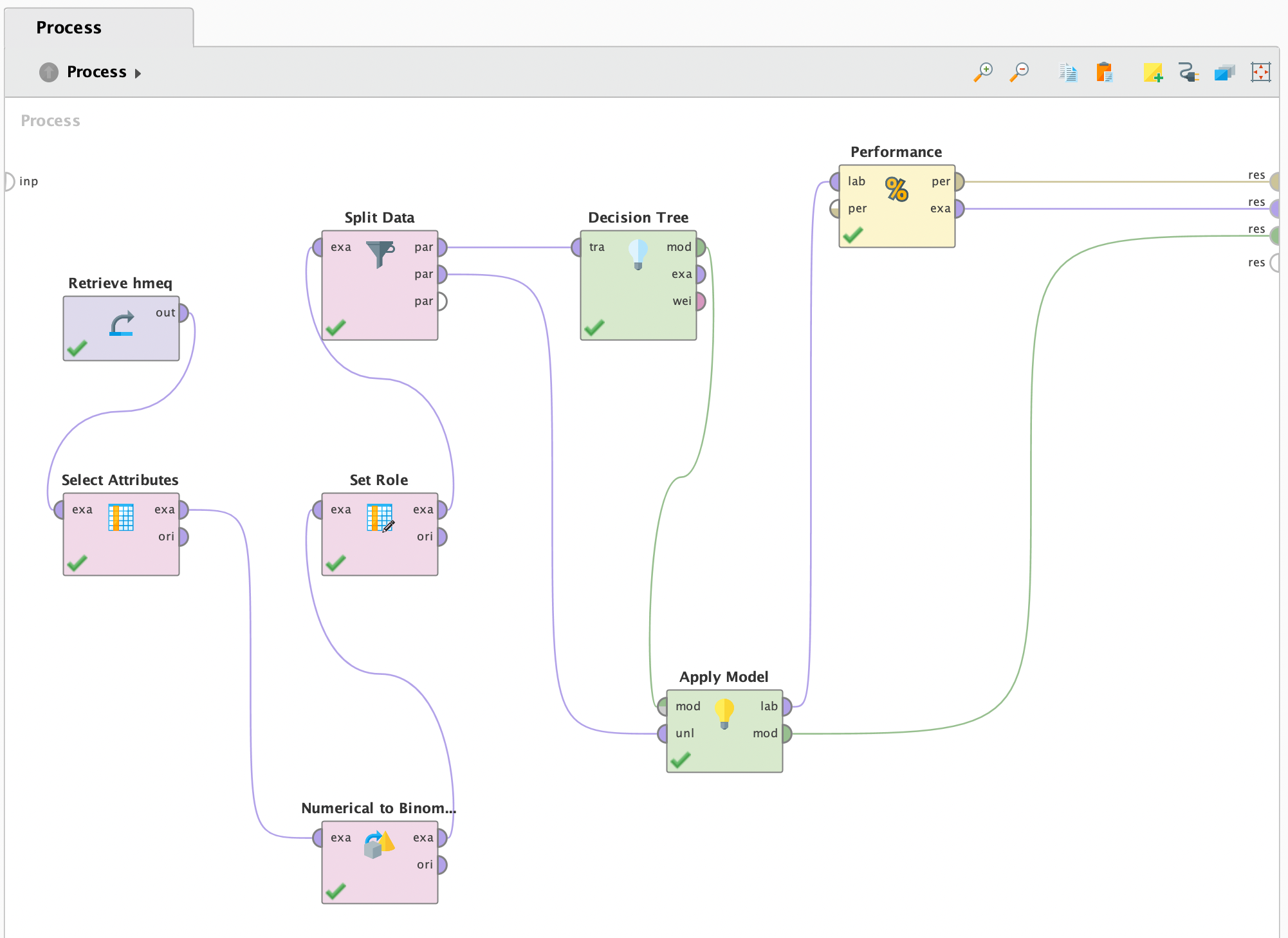Click the Split Data unconnected par port
Screen dimensions: 1288x938
(x=441, y=301)
